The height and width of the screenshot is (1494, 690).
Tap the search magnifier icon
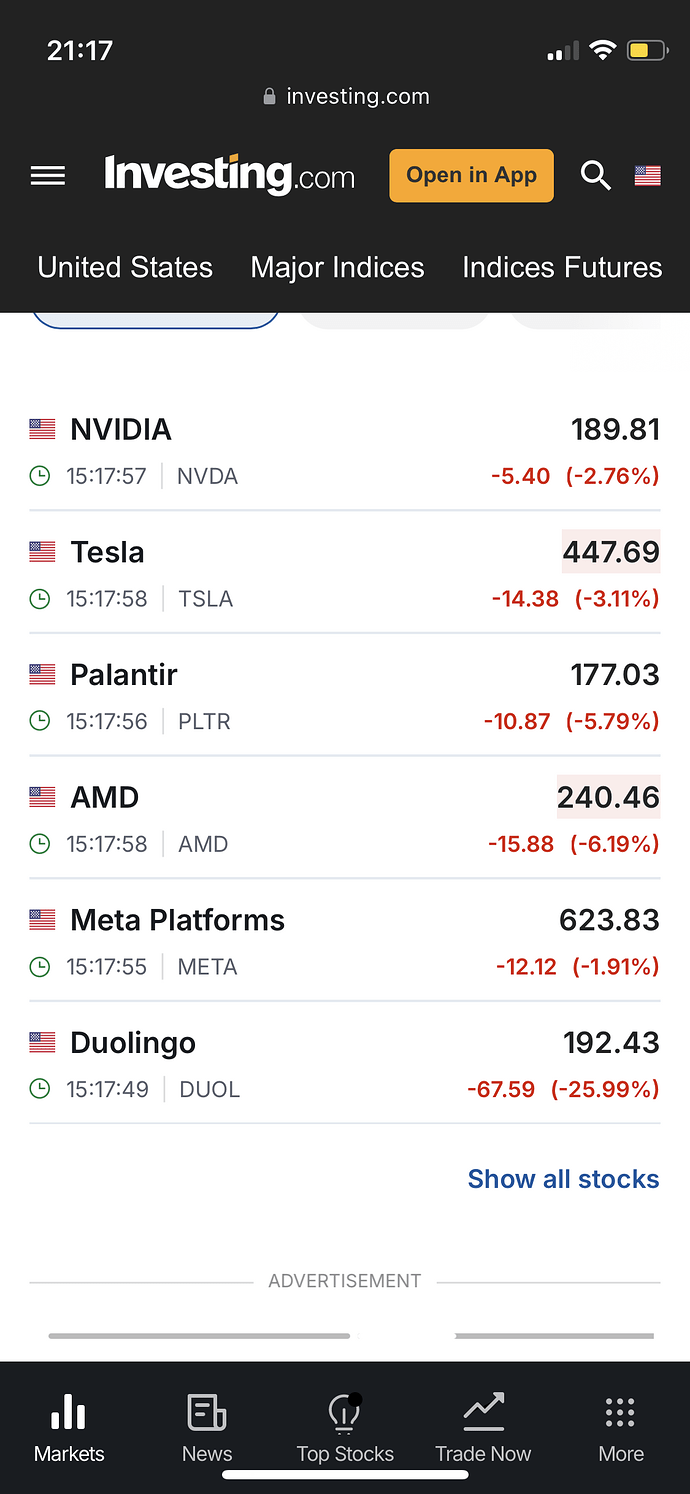point(595,176)
